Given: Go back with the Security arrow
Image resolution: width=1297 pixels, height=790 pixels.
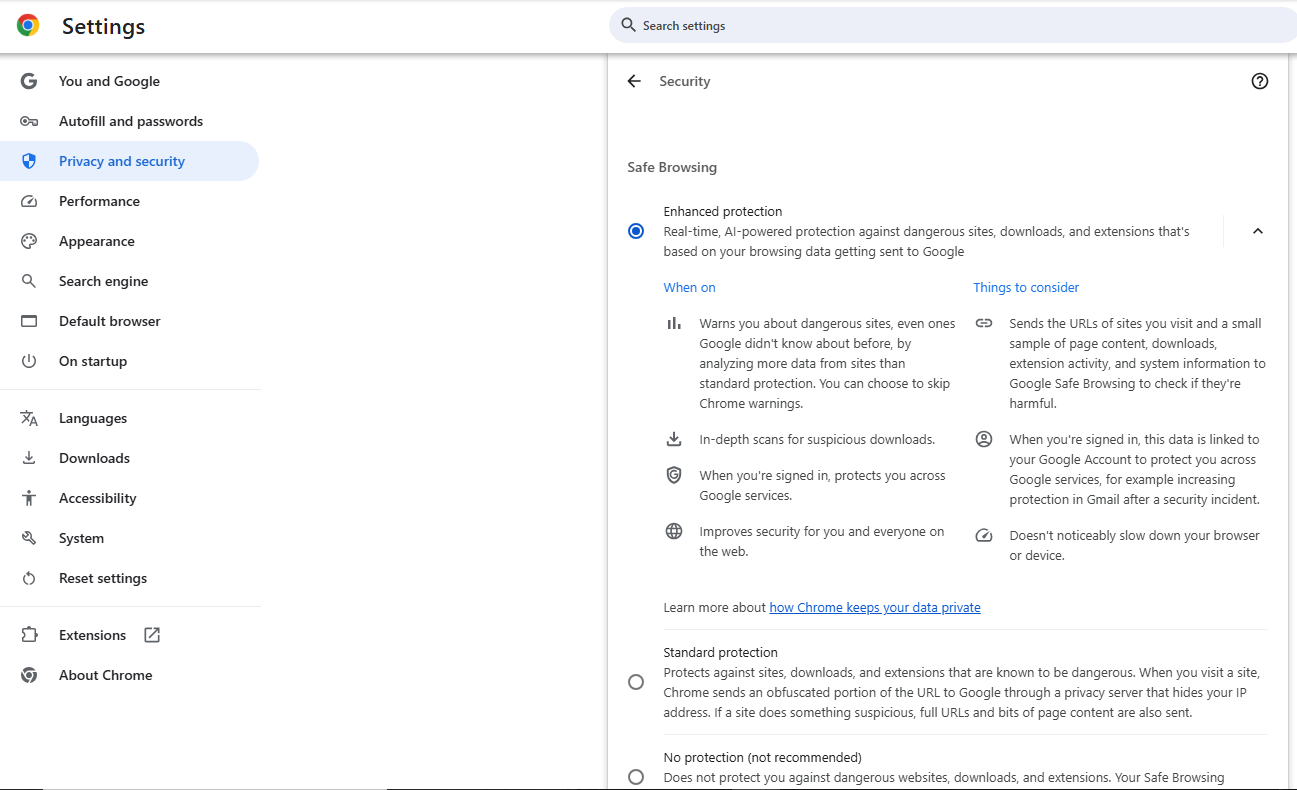Looking at the screenshot, I should (x=634, y=81).
